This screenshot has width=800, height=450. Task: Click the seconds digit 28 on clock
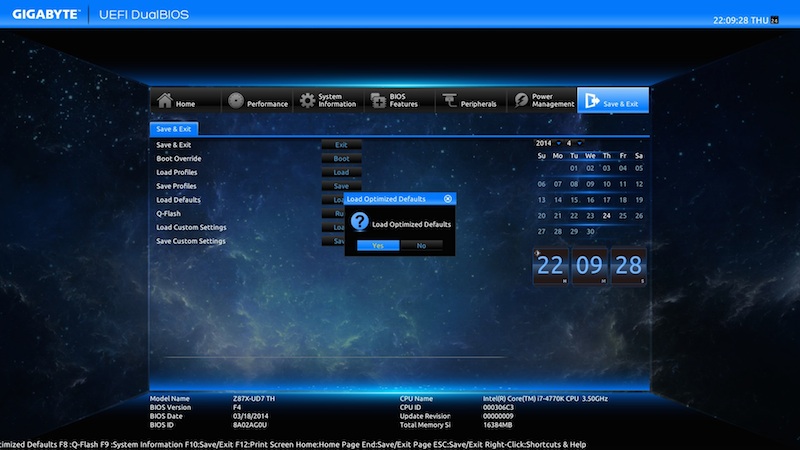pyautogui.click(x=629, y=266)
